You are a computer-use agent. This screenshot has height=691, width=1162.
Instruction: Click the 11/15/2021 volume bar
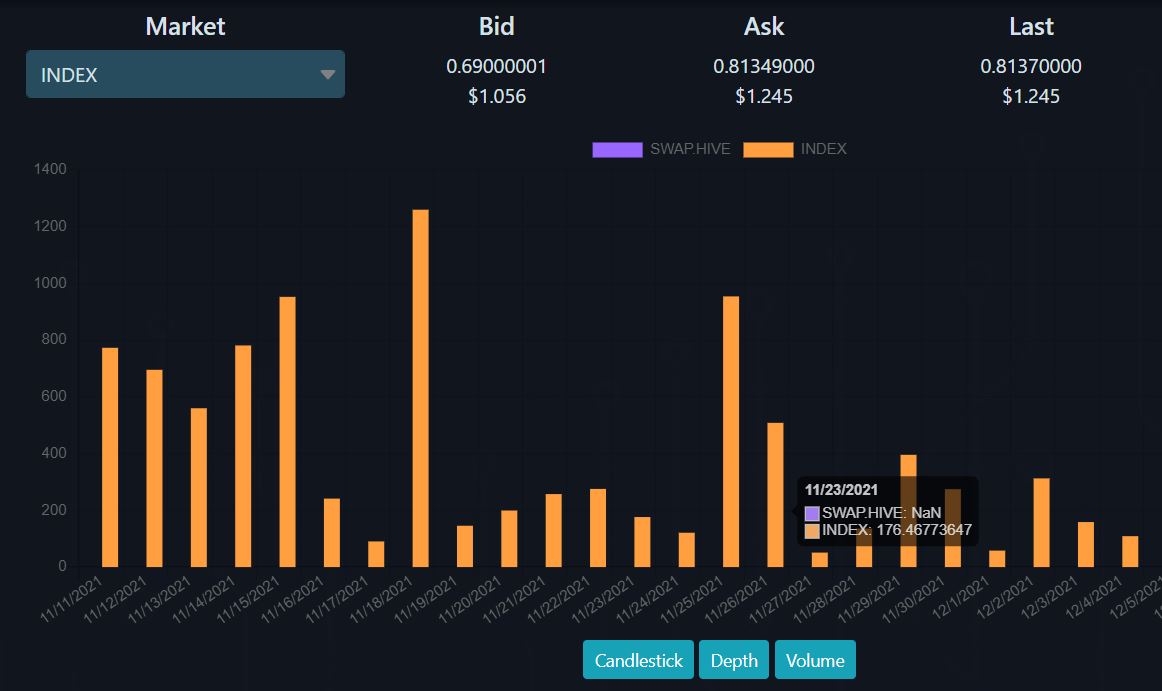(x=288, y=432)
